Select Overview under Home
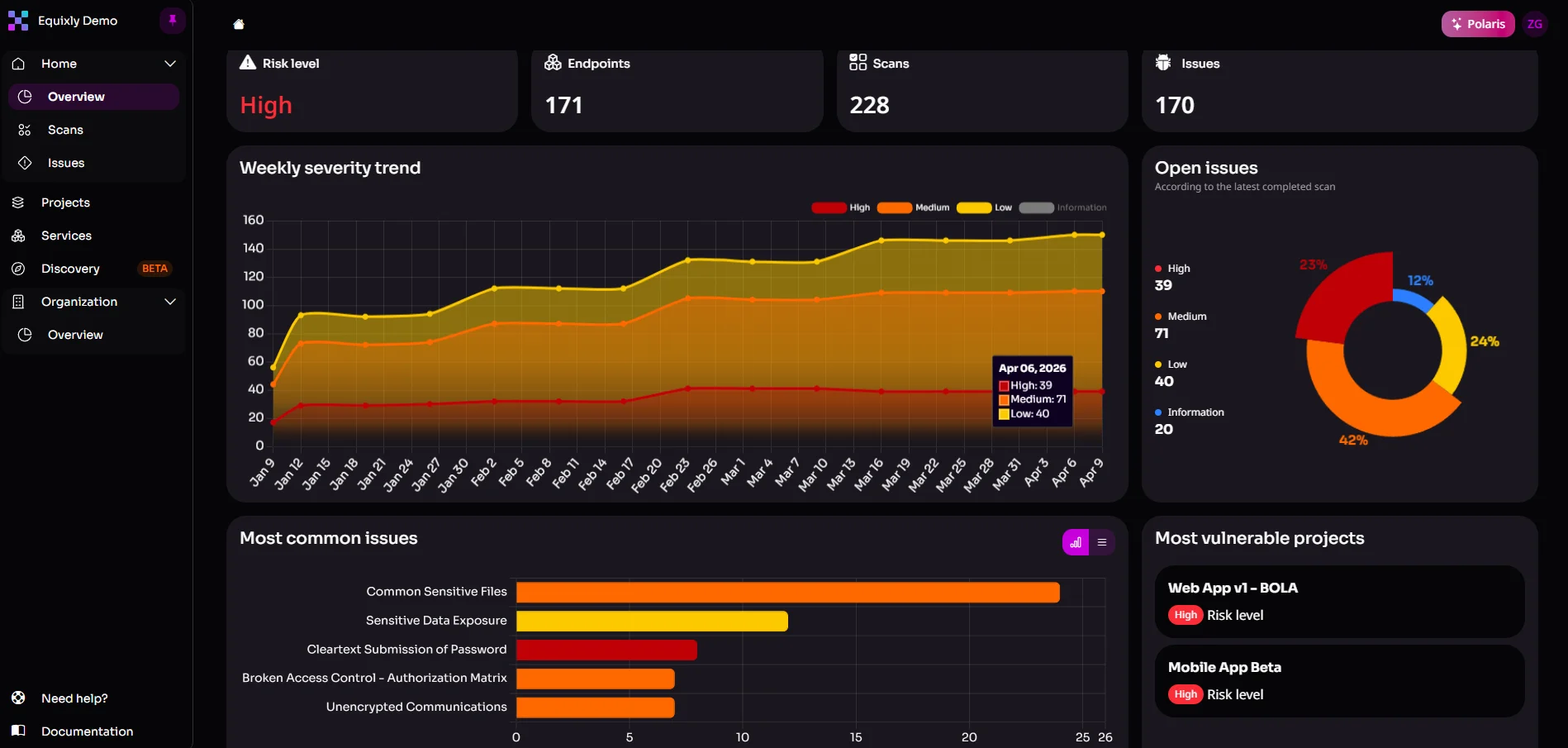1568x748 pixels. [x=75, y=97]
